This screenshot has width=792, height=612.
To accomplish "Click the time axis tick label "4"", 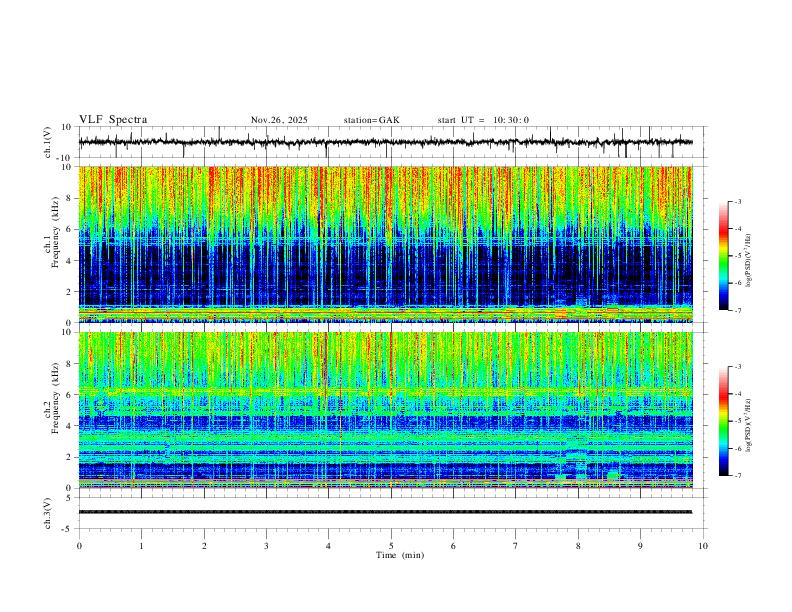I will [x=328, y=546].
